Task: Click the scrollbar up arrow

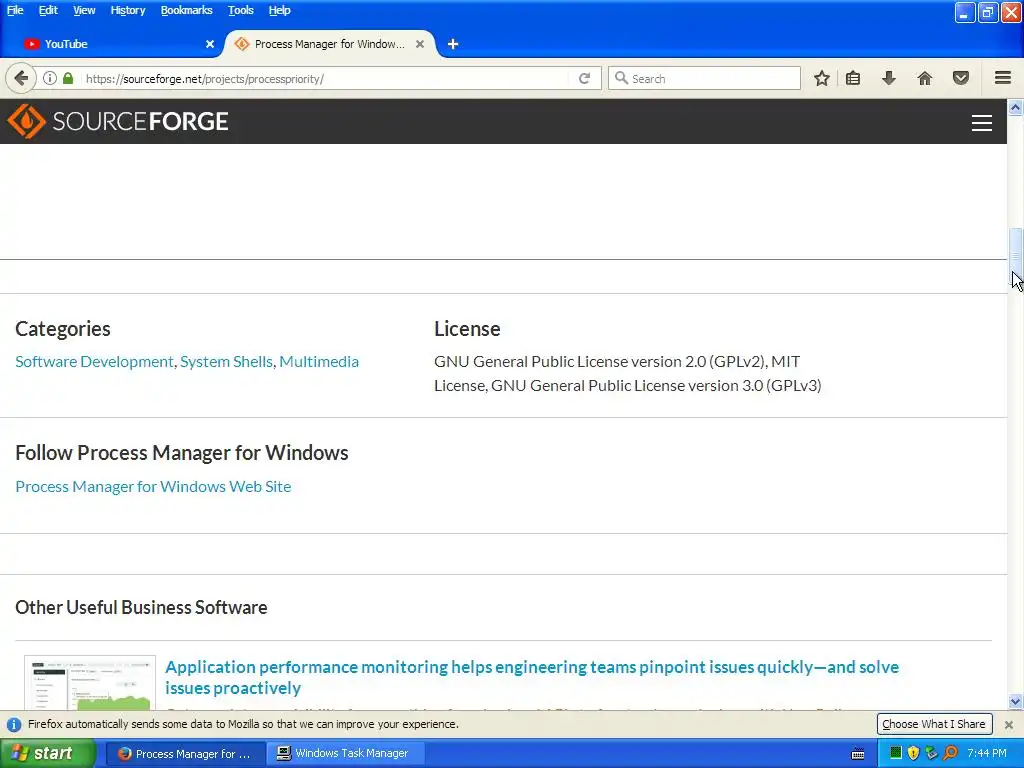Action: coord(1015,107)
